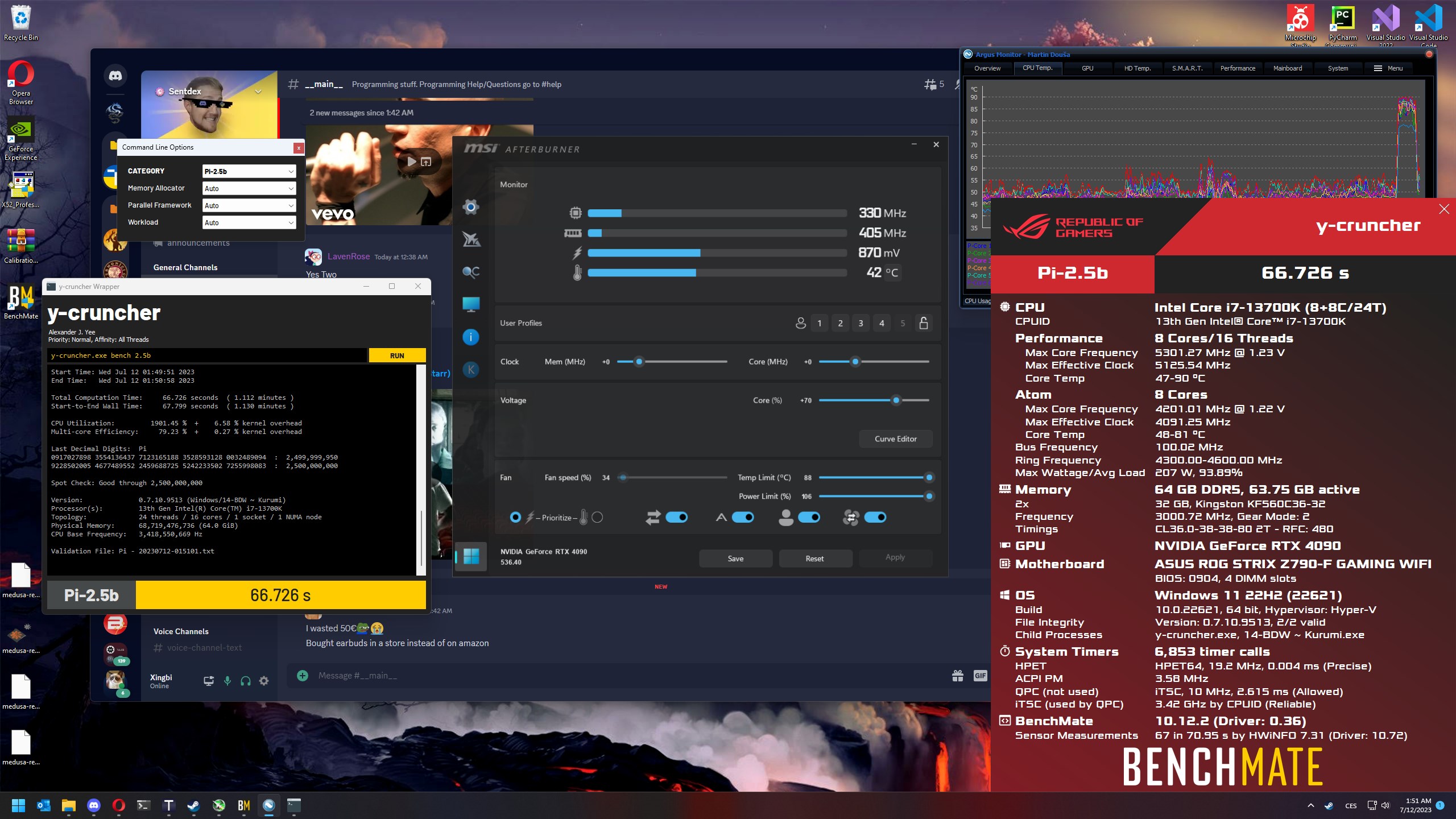Toggle the fan sync switch in Afterburner

coord(875,518)
